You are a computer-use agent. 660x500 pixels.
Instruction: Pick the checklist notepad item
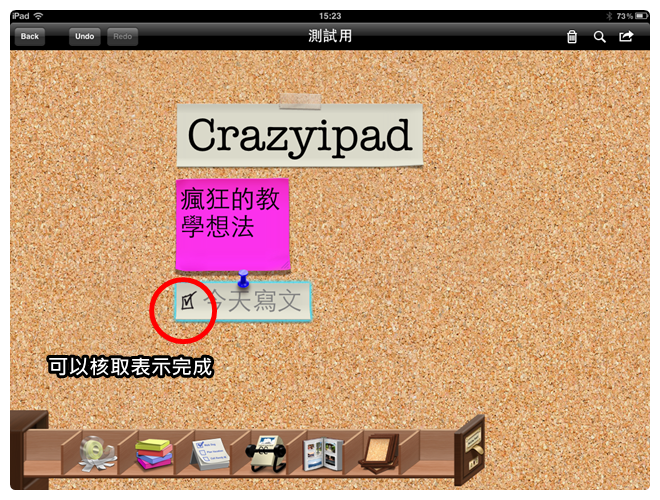coord(210,454)
